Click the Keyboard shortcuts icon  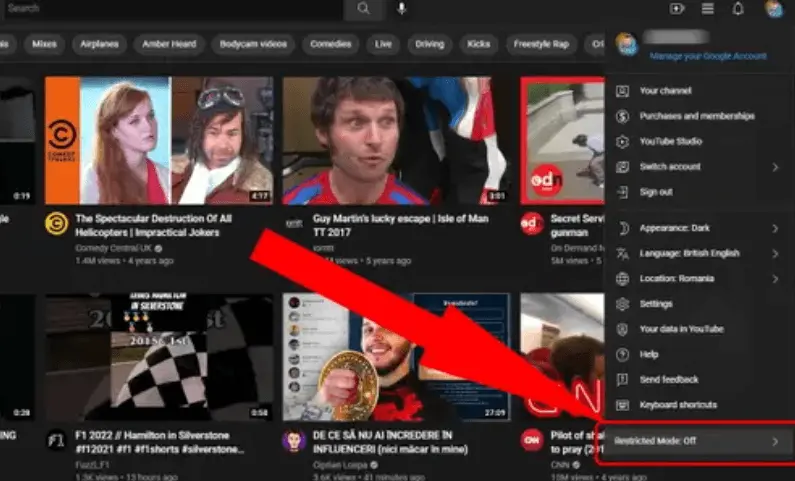pyautogui.click(x=623, y=405)
